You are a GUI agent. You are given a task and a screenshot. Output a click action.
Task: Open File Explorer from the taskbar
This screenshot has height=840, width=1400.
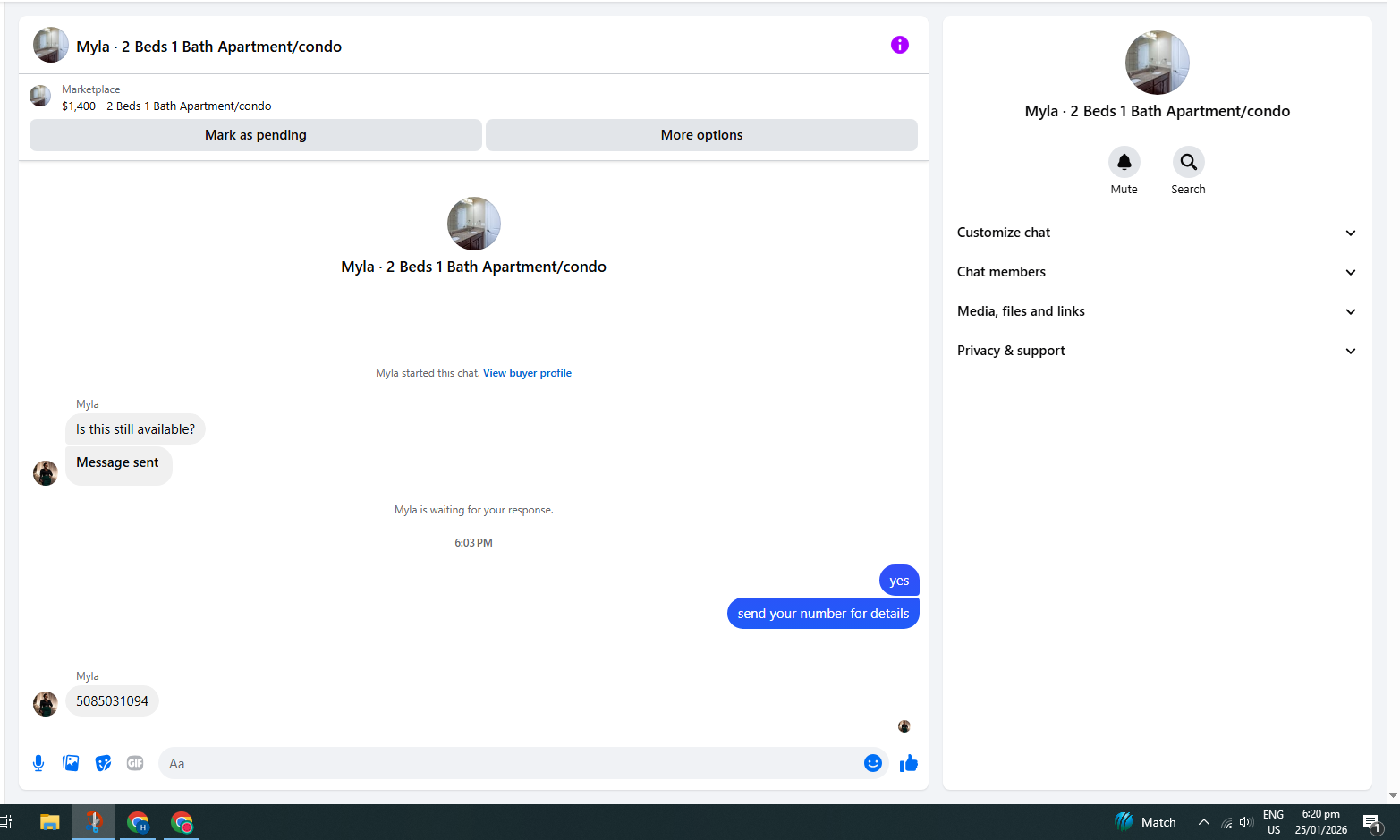point(50,822)
